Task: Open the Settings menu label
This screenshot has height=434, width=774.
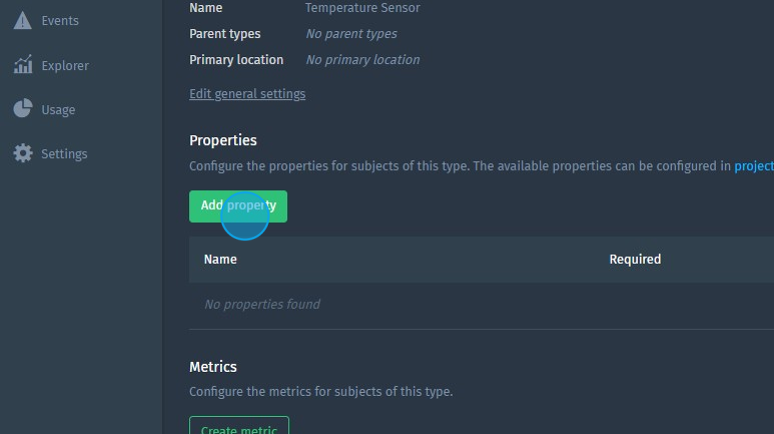Action: 64,154
